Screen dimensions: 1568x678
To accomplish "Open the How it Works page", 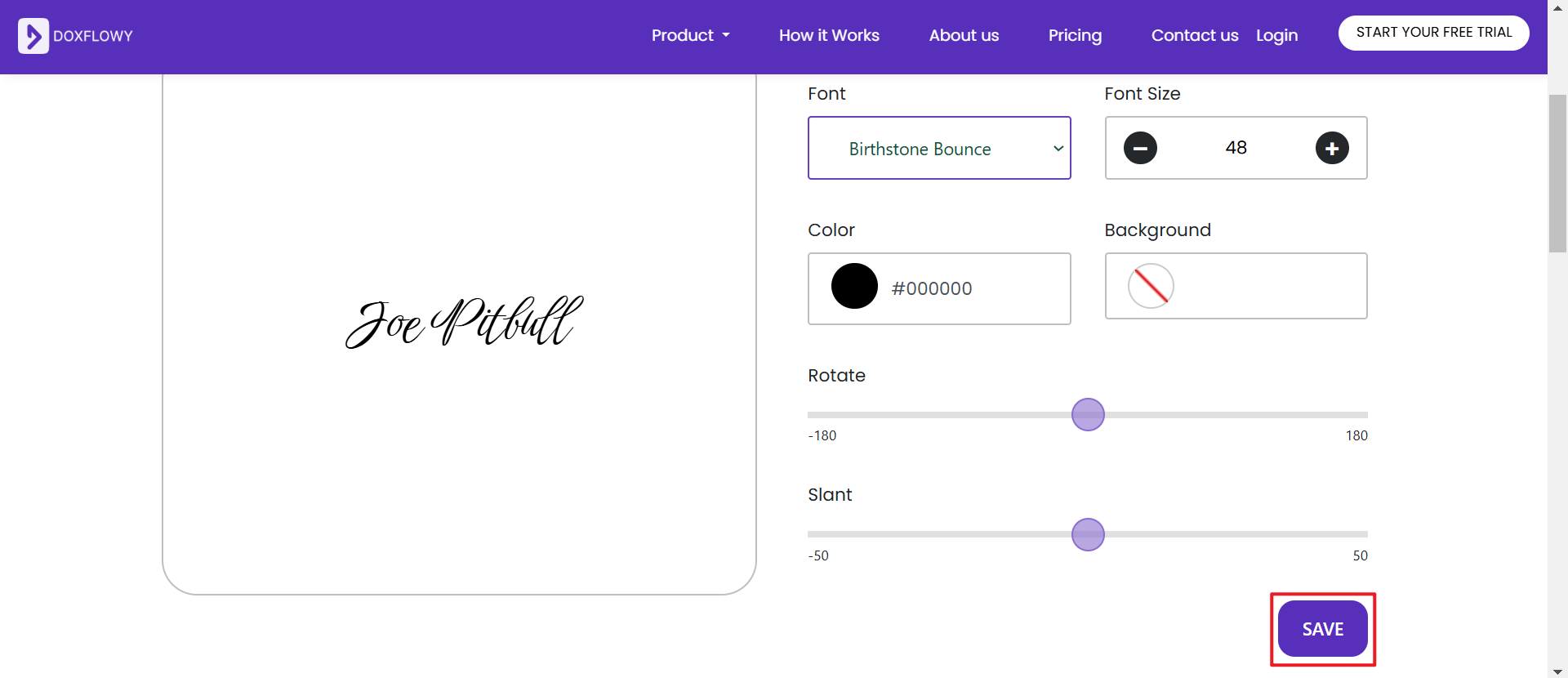I will pyautogui.click(x=829, y=35).
